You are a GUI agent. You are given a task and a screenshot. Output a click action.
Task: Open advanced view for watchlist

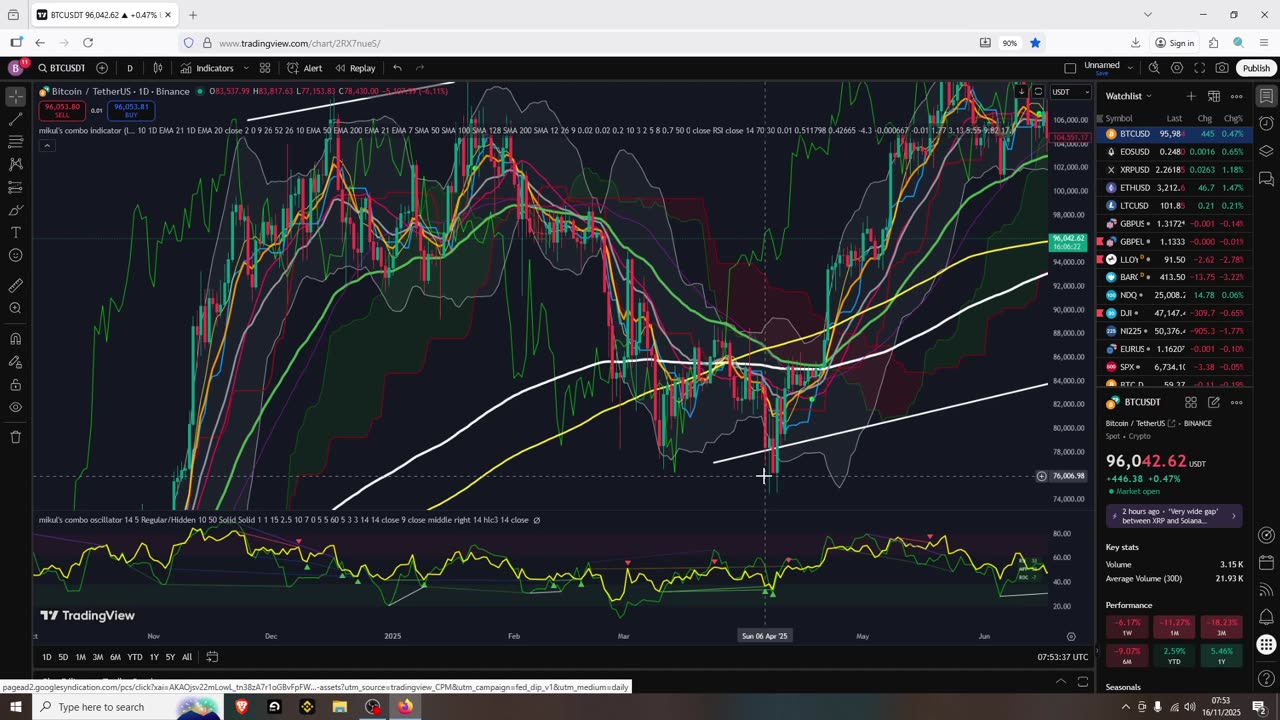tap(1213, 96)
